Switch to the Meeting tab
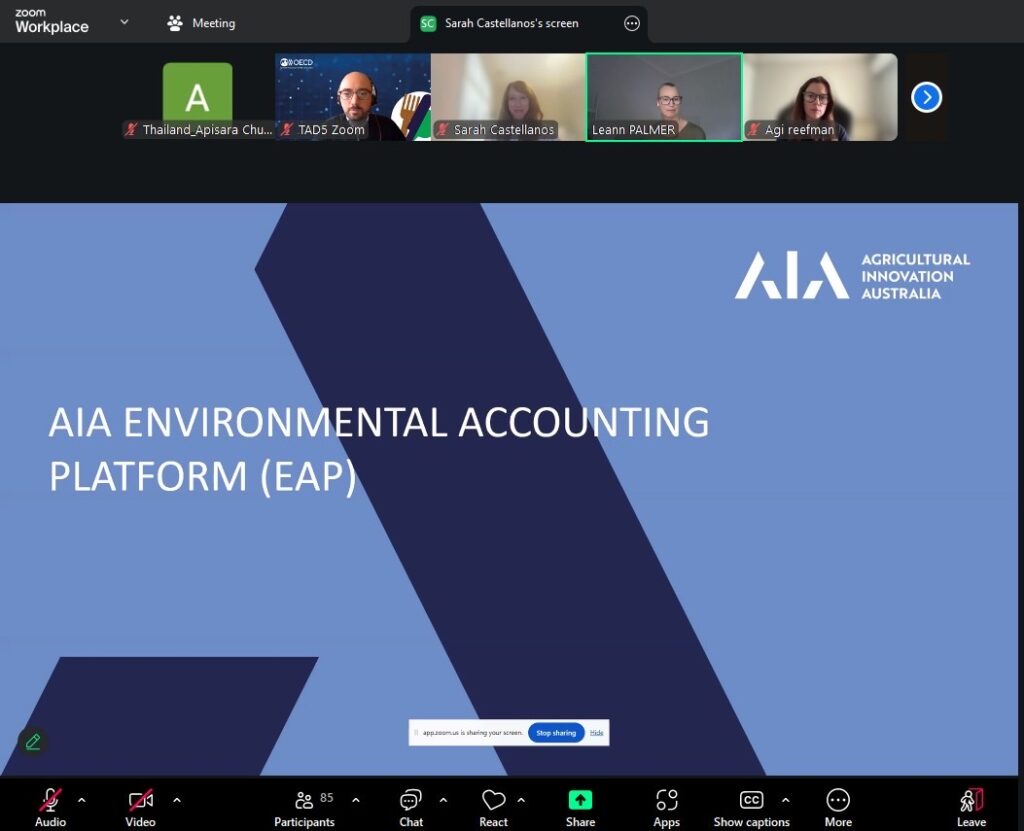This screenshot has width=1024, height=831. click(202, 23)
